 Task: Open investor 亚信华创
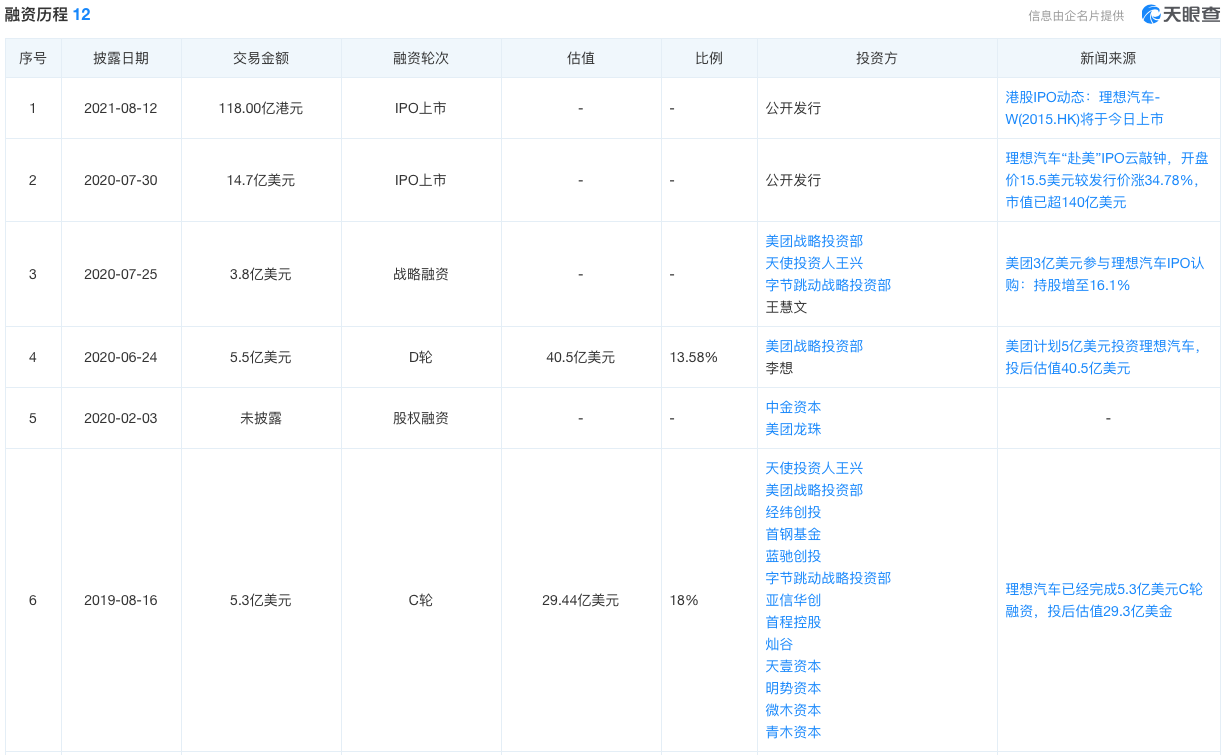click(x=793, y=600)
